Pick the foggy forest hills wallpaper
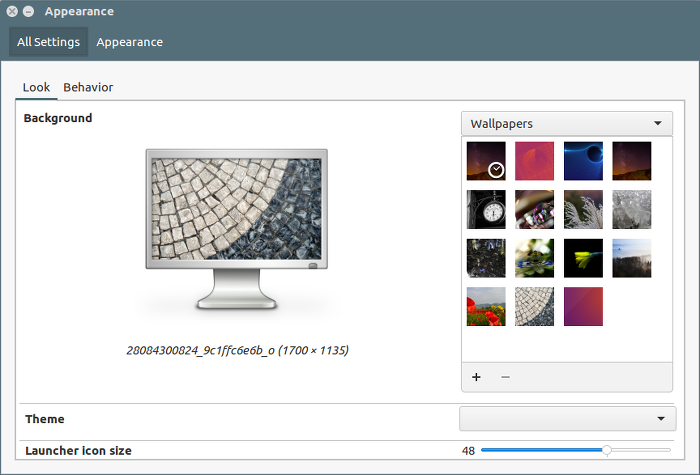The width and height of the screenshot is (700, 475). (x=632, y=258)
